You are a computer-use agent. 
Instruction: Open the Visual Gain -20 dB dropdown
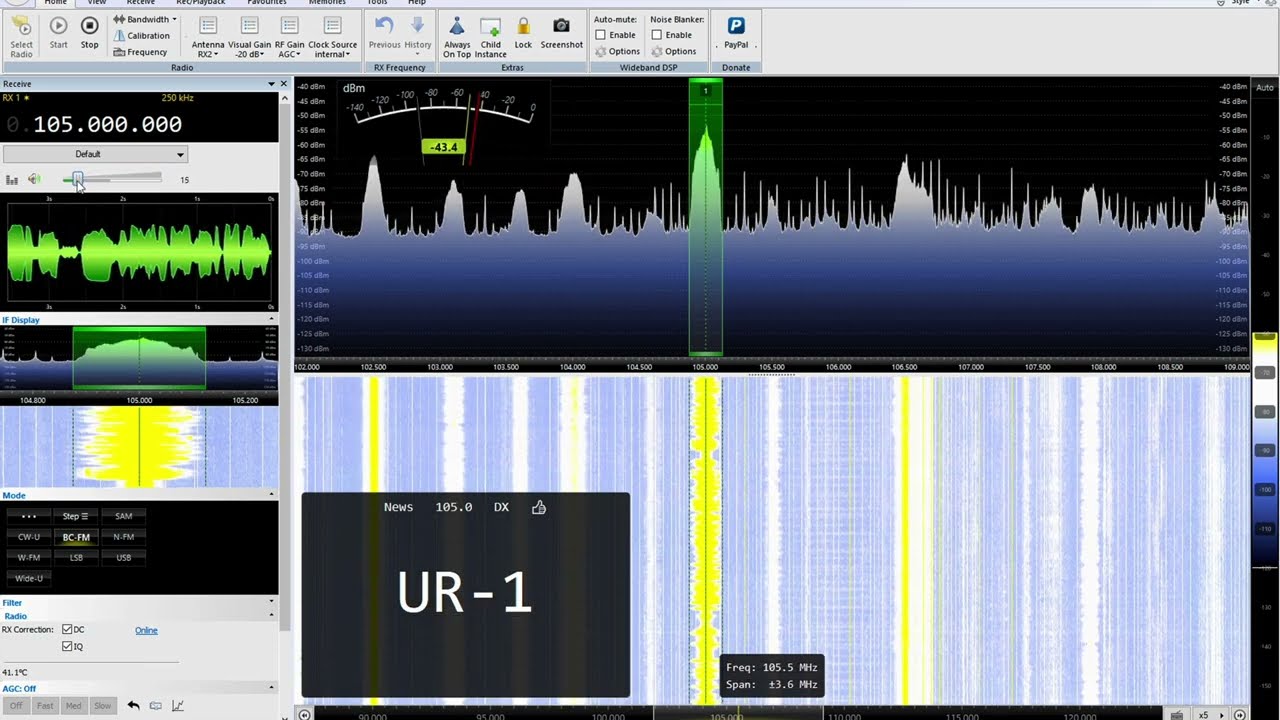coord(249,37)
